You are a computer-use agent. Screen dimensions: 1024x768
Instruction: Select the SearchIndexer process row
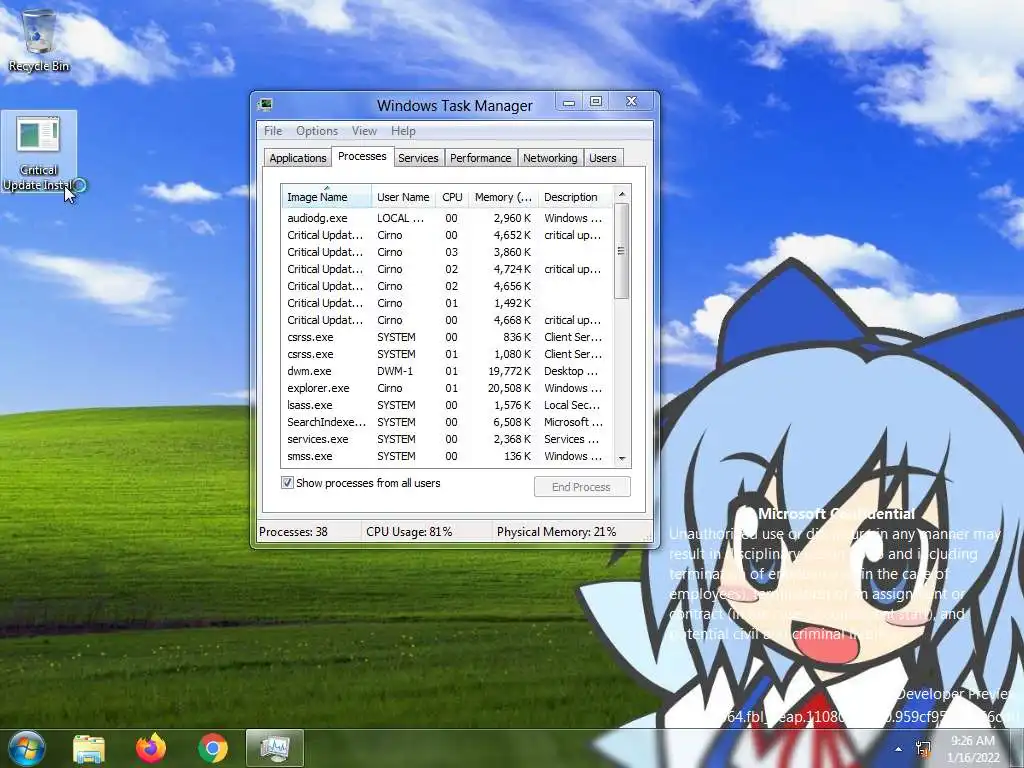click(x=447, y=422)
